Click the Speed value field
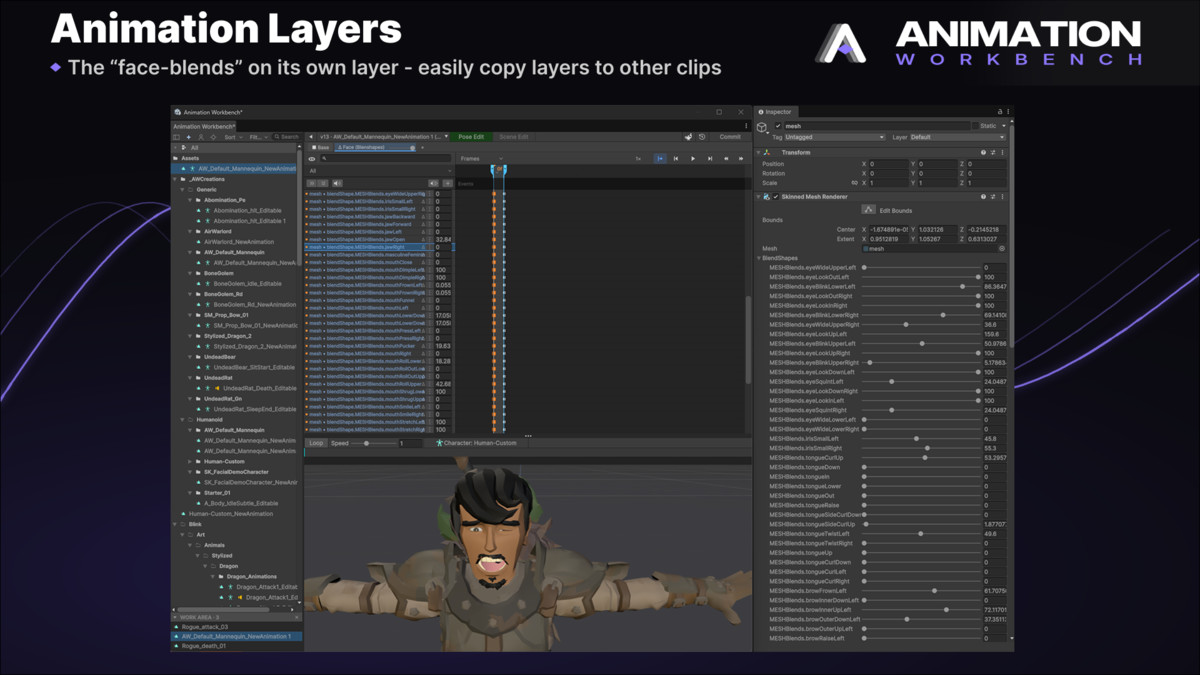1200x675 pixels. tap(410, 443)
